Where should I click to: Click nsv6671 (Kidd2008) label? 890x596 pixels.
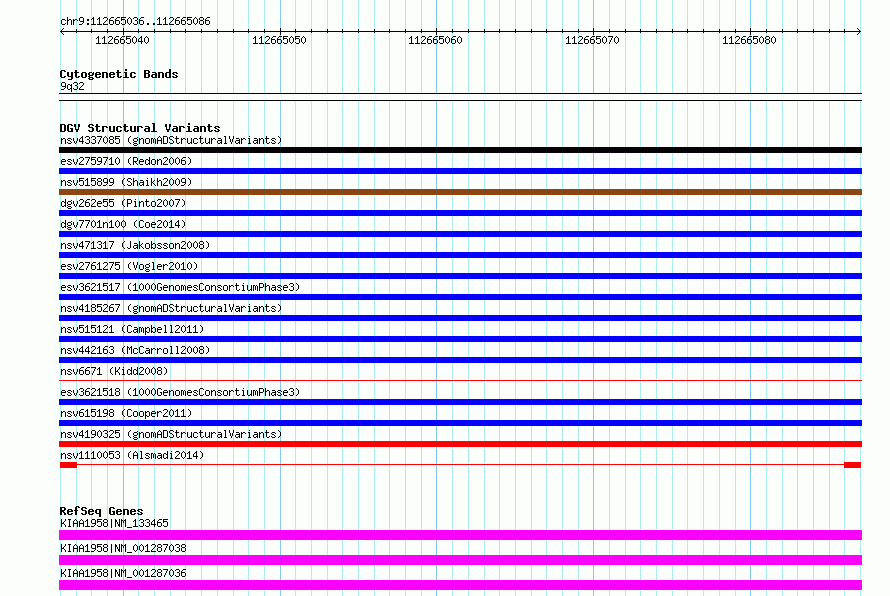coord(114,371)
